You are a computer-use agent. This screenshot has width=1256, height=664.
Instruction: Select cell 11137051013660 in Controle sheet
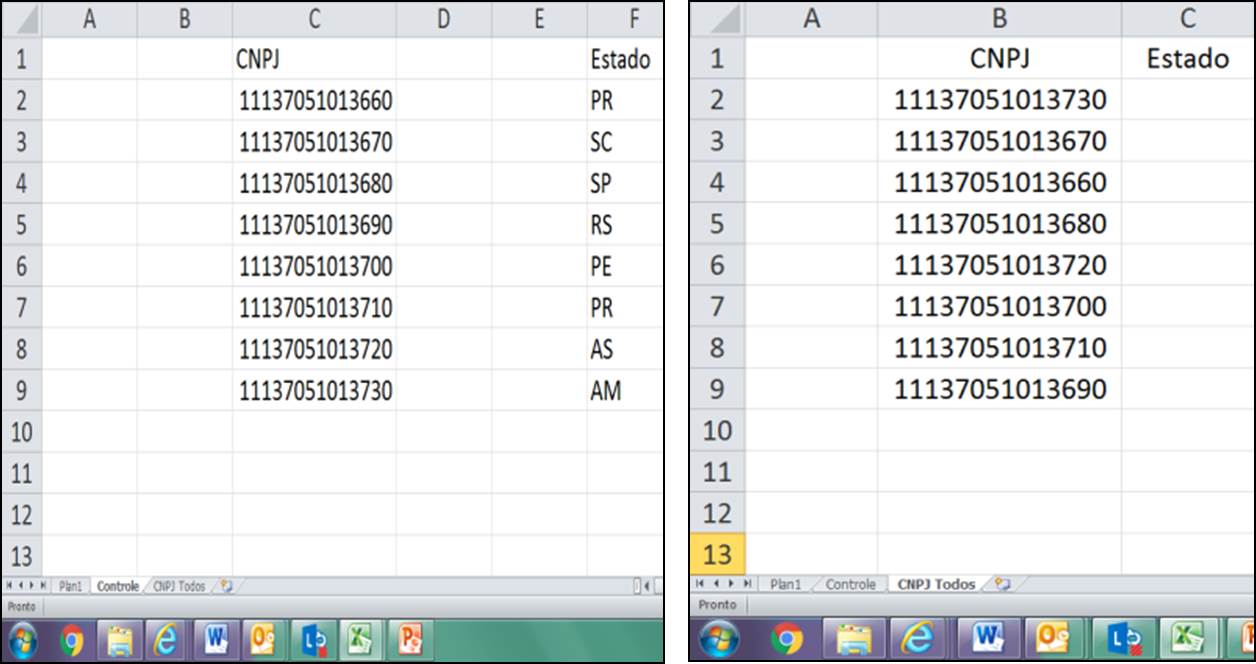tap(314, 100)
